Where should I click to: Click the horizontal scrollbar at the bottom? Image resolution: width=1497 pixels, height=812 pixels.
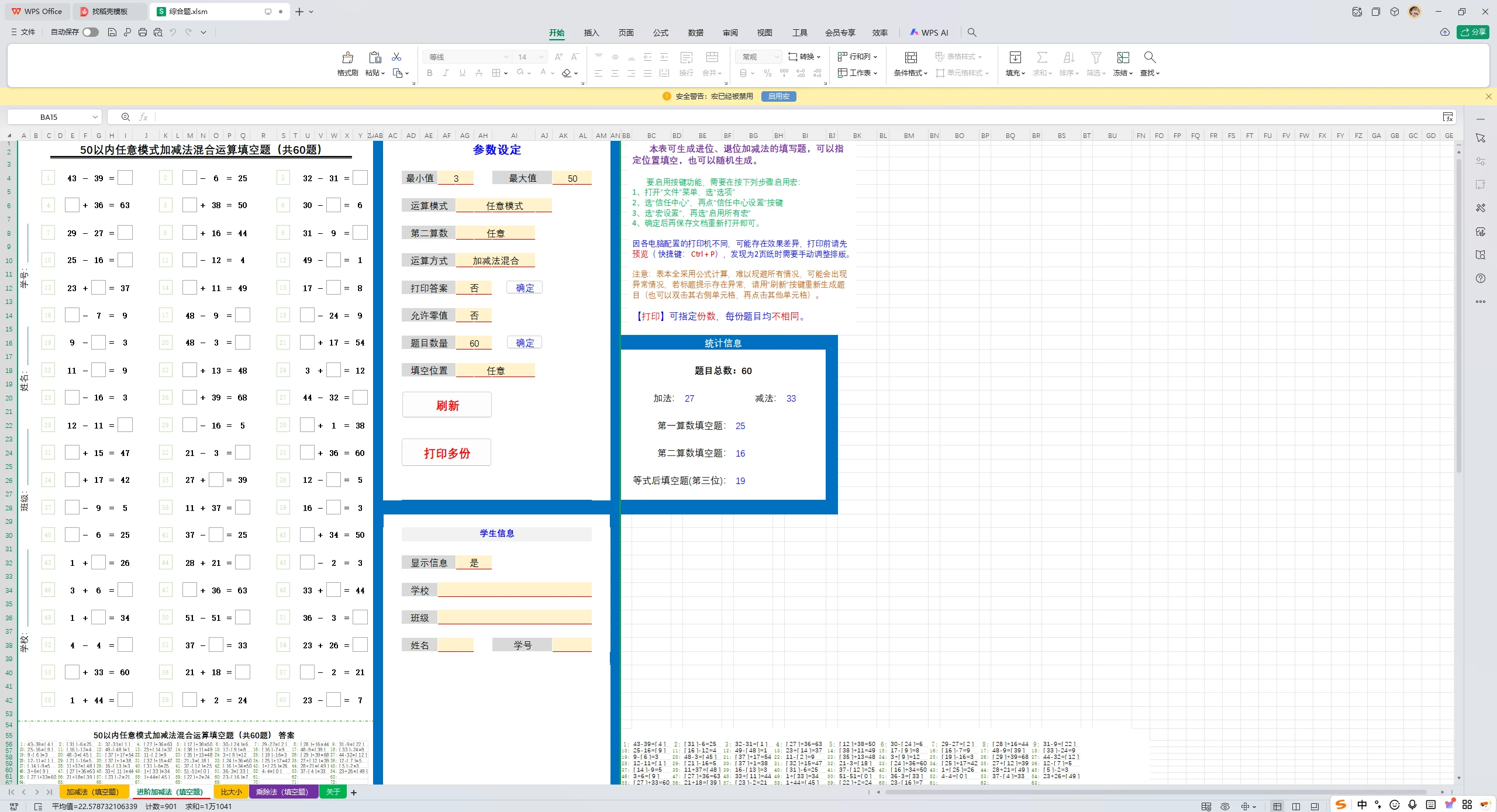point(1155,792)
